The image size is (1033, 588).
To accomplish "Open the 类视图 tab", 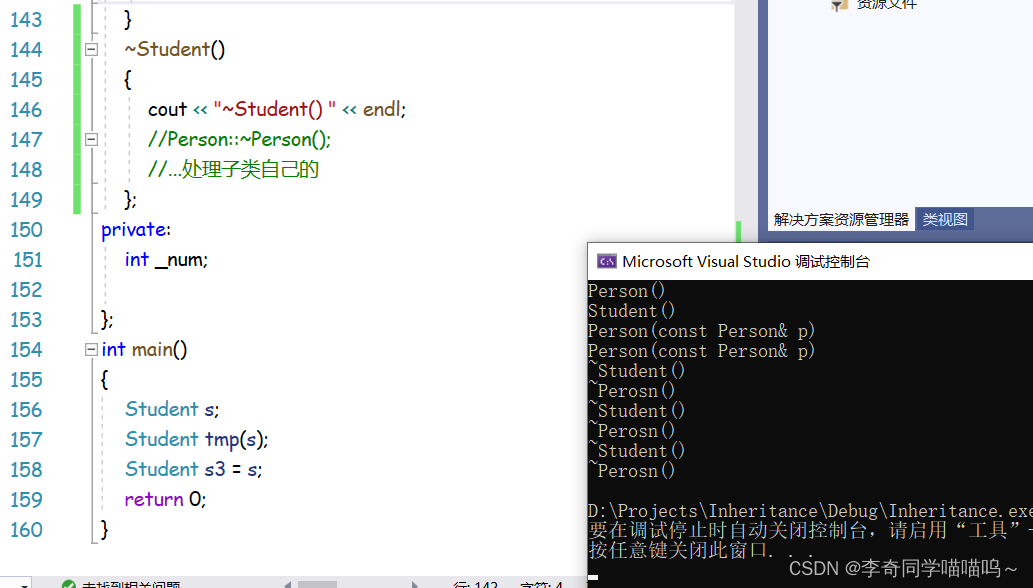I will point(945,219).
